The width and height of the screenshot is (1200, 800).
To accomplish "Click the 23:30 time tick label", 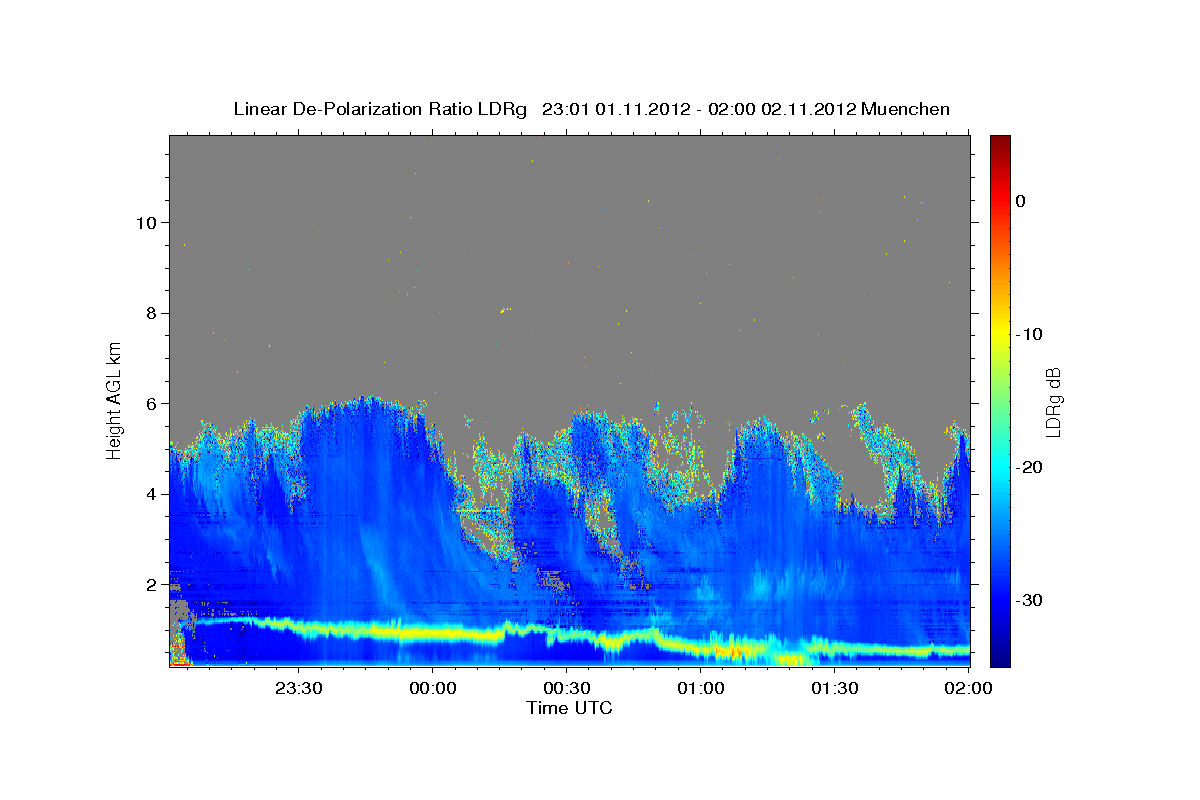I will tap(299, 688).
